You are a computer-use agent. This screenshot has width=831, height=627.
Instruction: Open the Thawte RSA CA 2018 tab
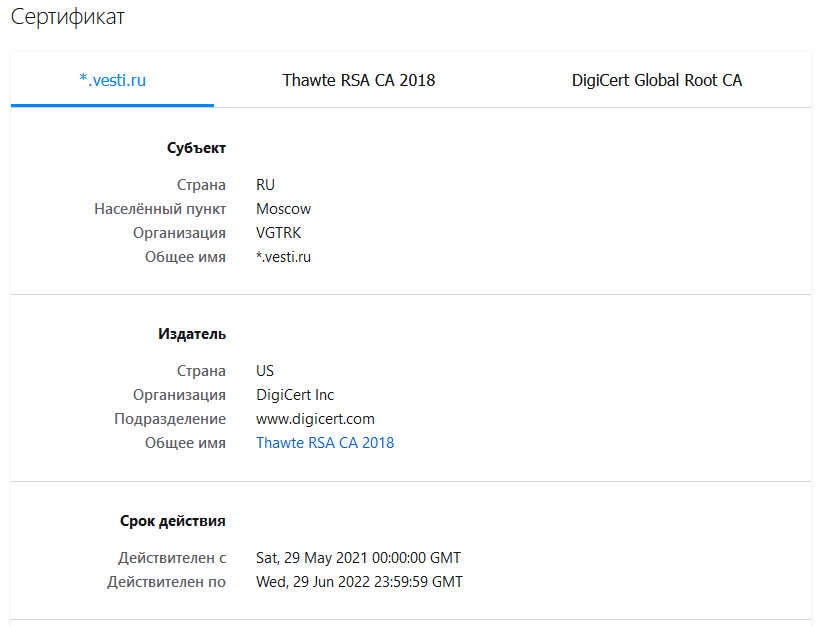coord(358,80)
